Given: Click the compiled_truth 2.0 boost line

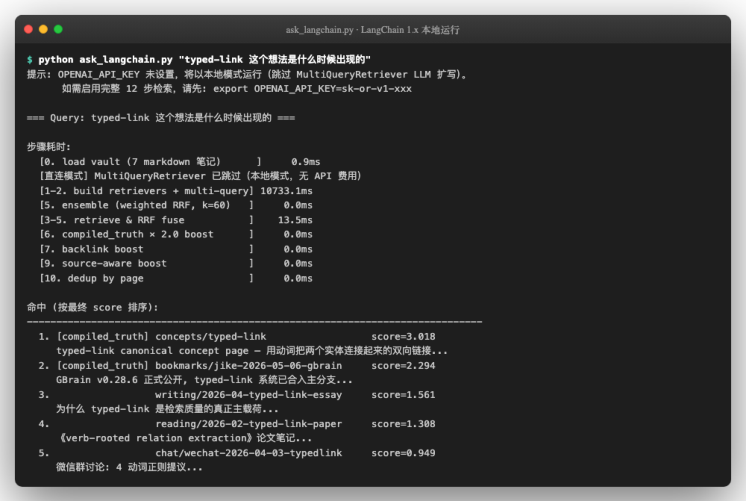Looking at the screenshot, I should tap(176, 234).
